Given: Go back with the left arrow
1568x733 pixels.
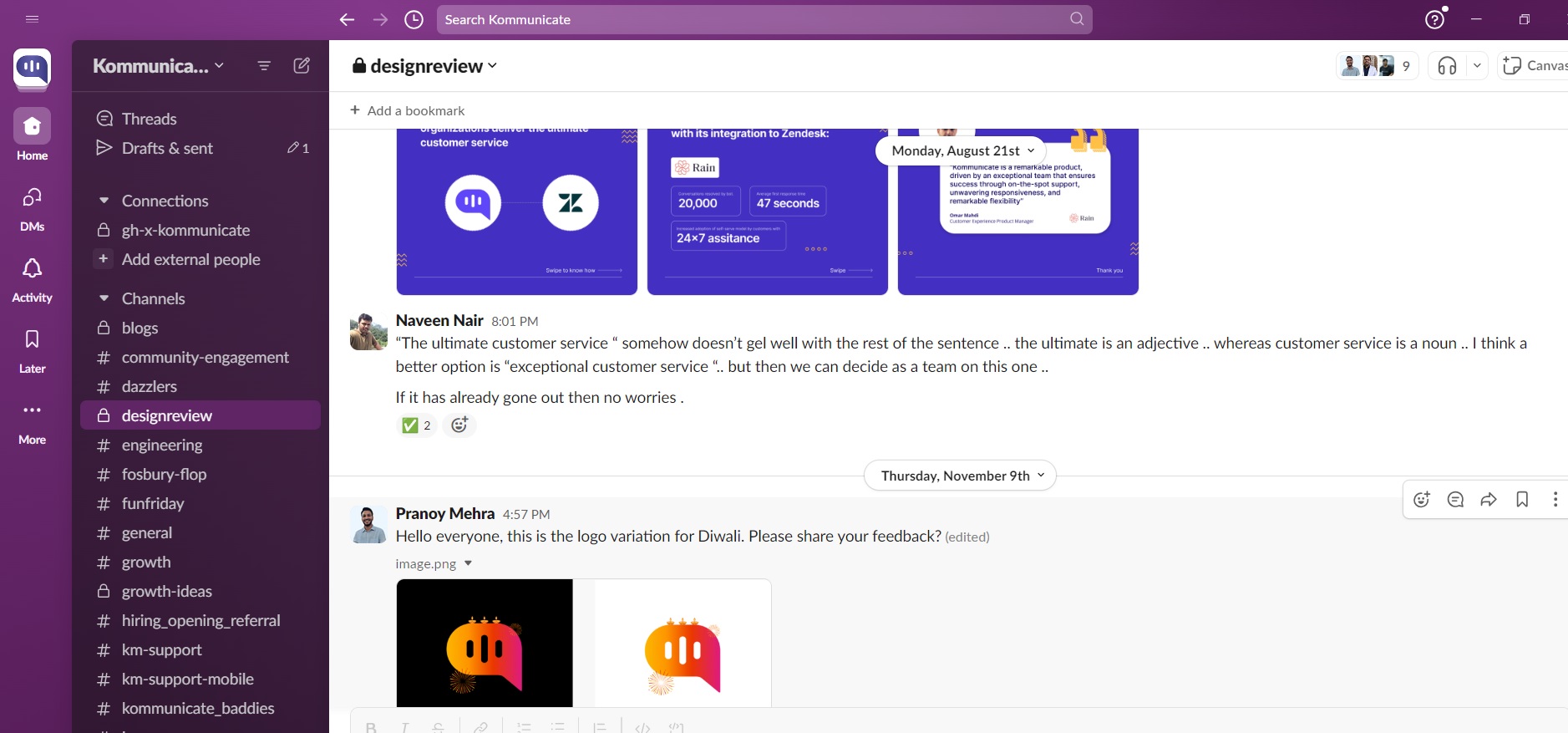Looking at the screenshot, I should (348, 19).
